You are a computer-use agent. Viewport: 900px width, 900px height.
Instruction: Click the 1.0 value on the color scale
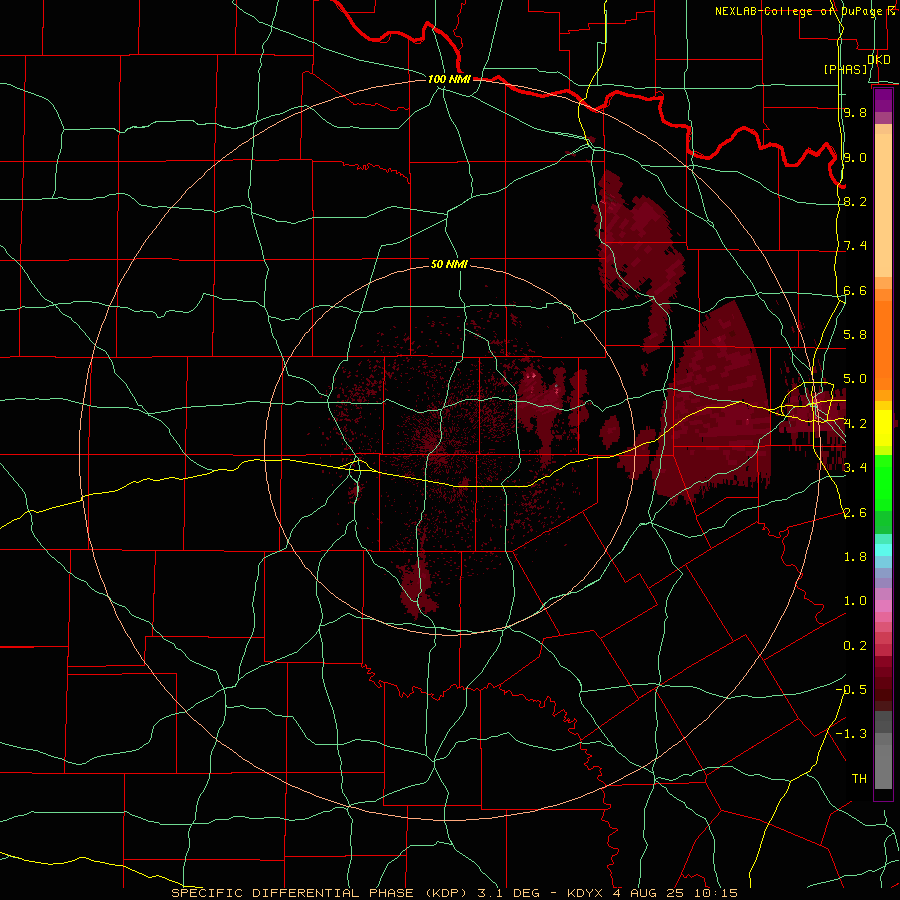click(x=855, y=601)
